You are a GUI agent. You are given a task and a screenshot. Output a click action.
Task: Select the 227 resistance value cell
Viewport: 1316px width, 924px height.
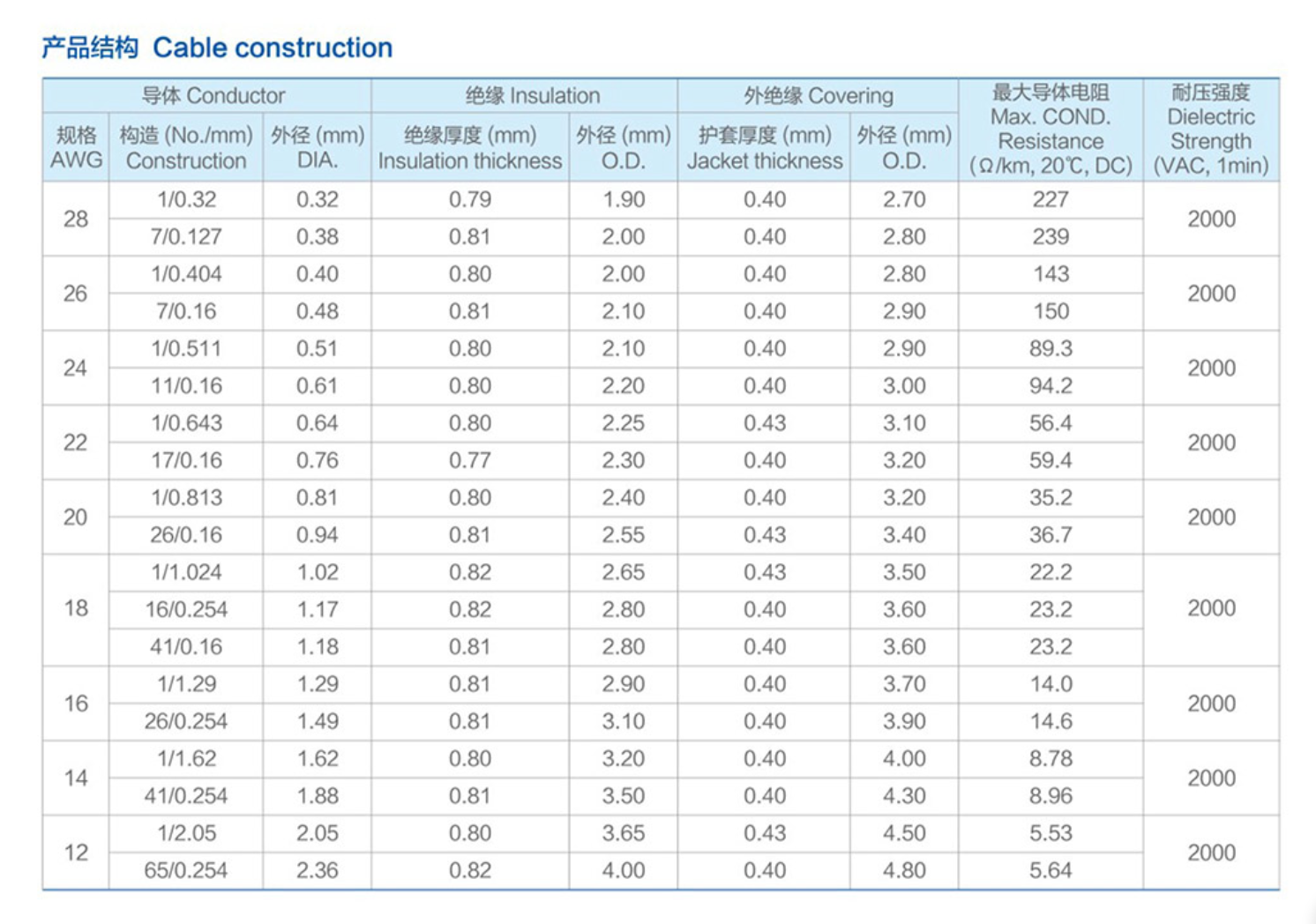coord(1050,200)
